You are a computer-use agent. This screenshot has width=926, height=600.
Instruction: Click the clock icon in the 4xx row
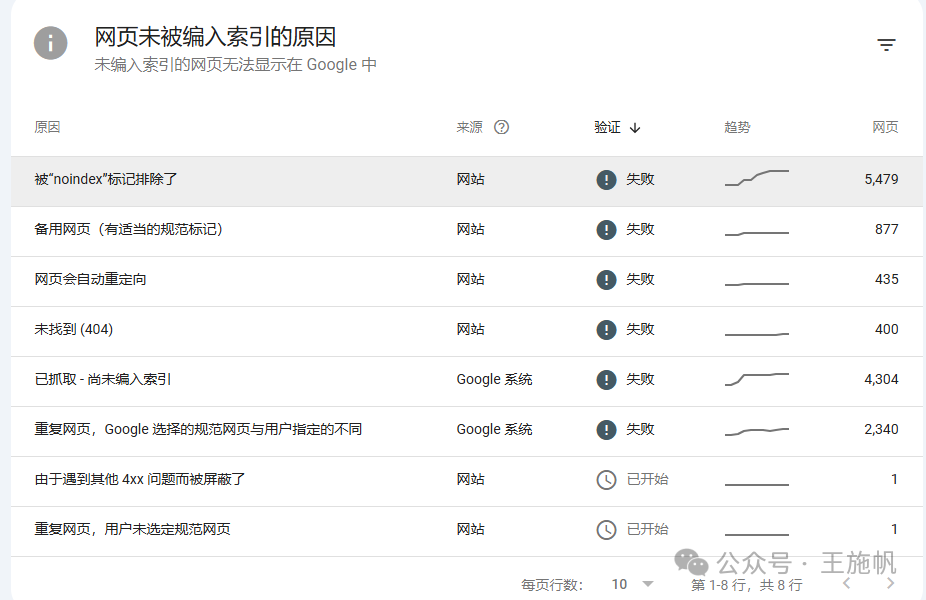(607, 480)
